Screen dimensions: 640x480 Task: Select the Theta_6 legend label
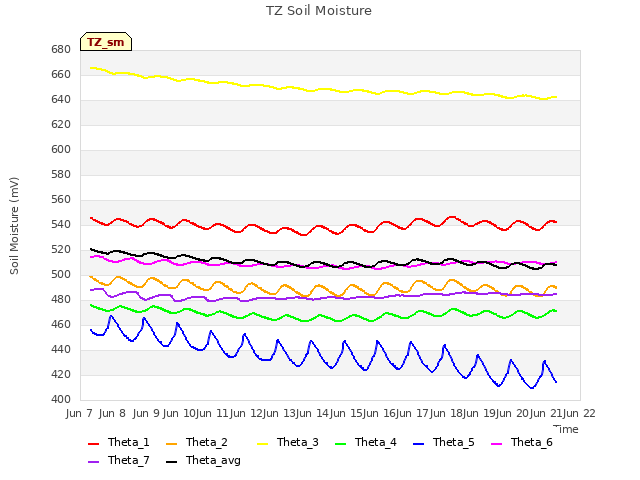531,442
